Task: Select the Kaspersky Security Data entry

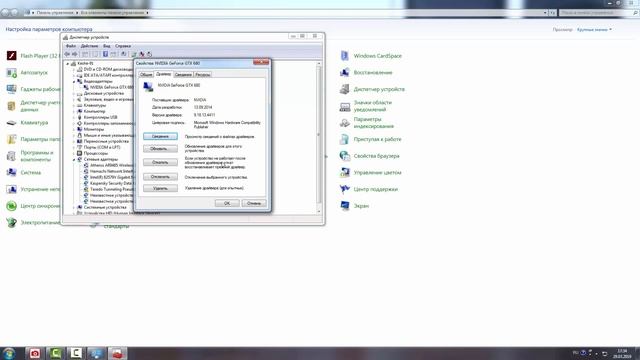Action: click(x=109, y=183)
